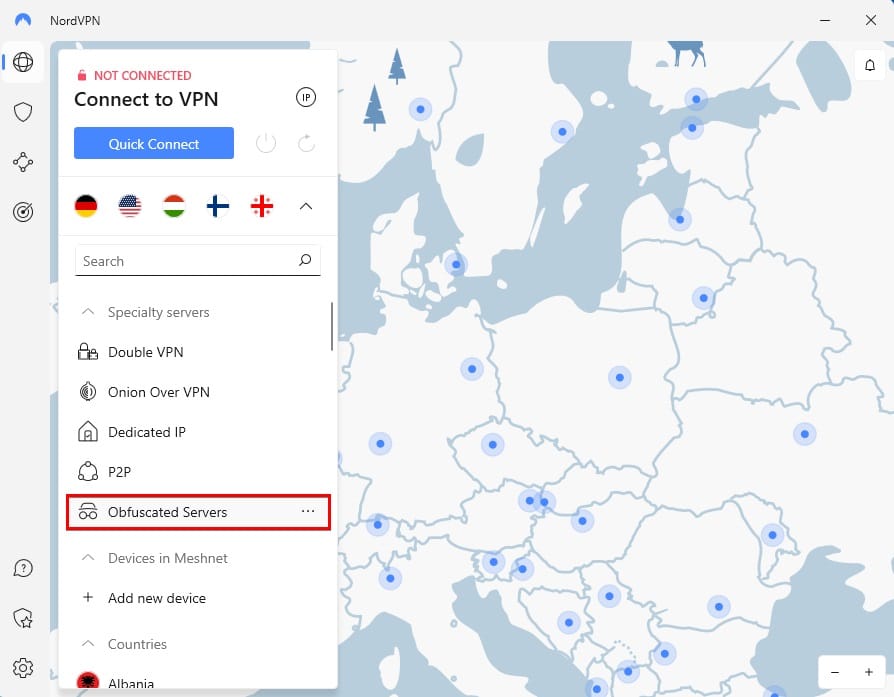The height and width of the screenshot is (697, 894).
Task: Open the notifications bell icon
Action: pos(870,65)
